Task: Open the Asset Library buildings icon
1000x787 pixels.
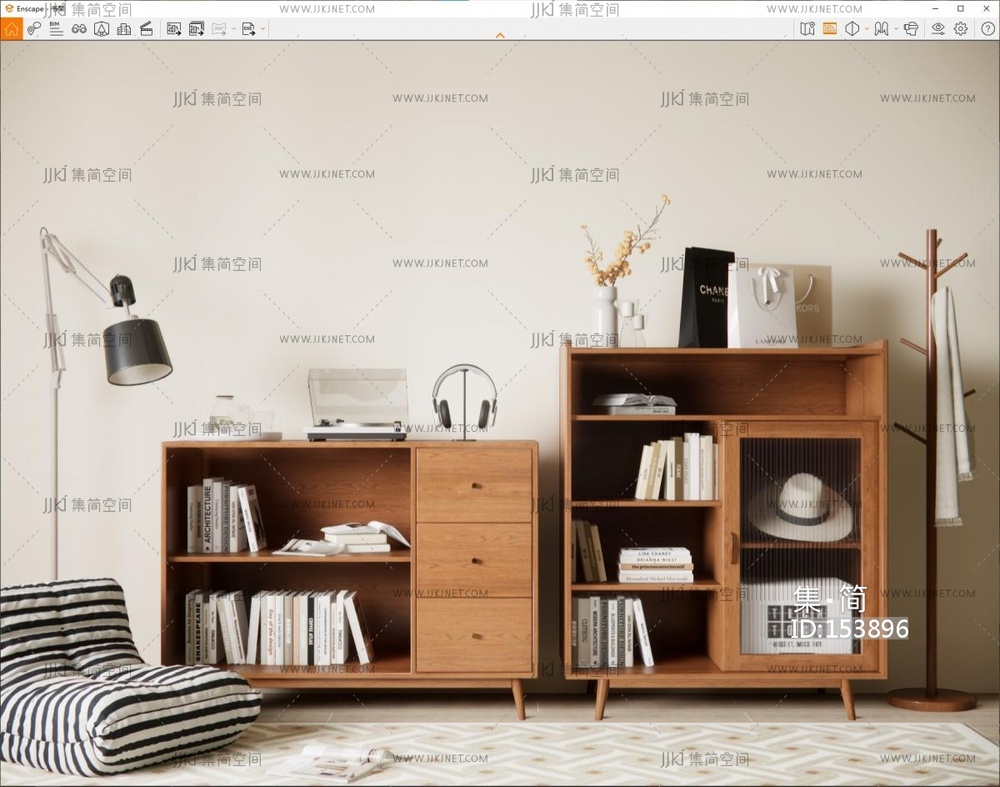Action: pos(124,29)
